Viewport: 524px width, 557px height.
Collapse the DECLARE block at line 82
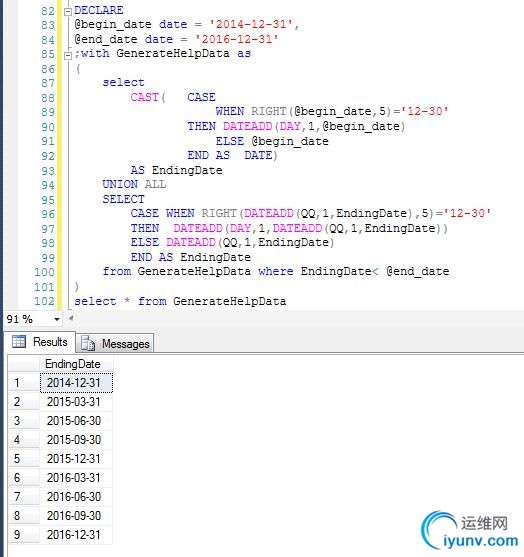[67, 11]
